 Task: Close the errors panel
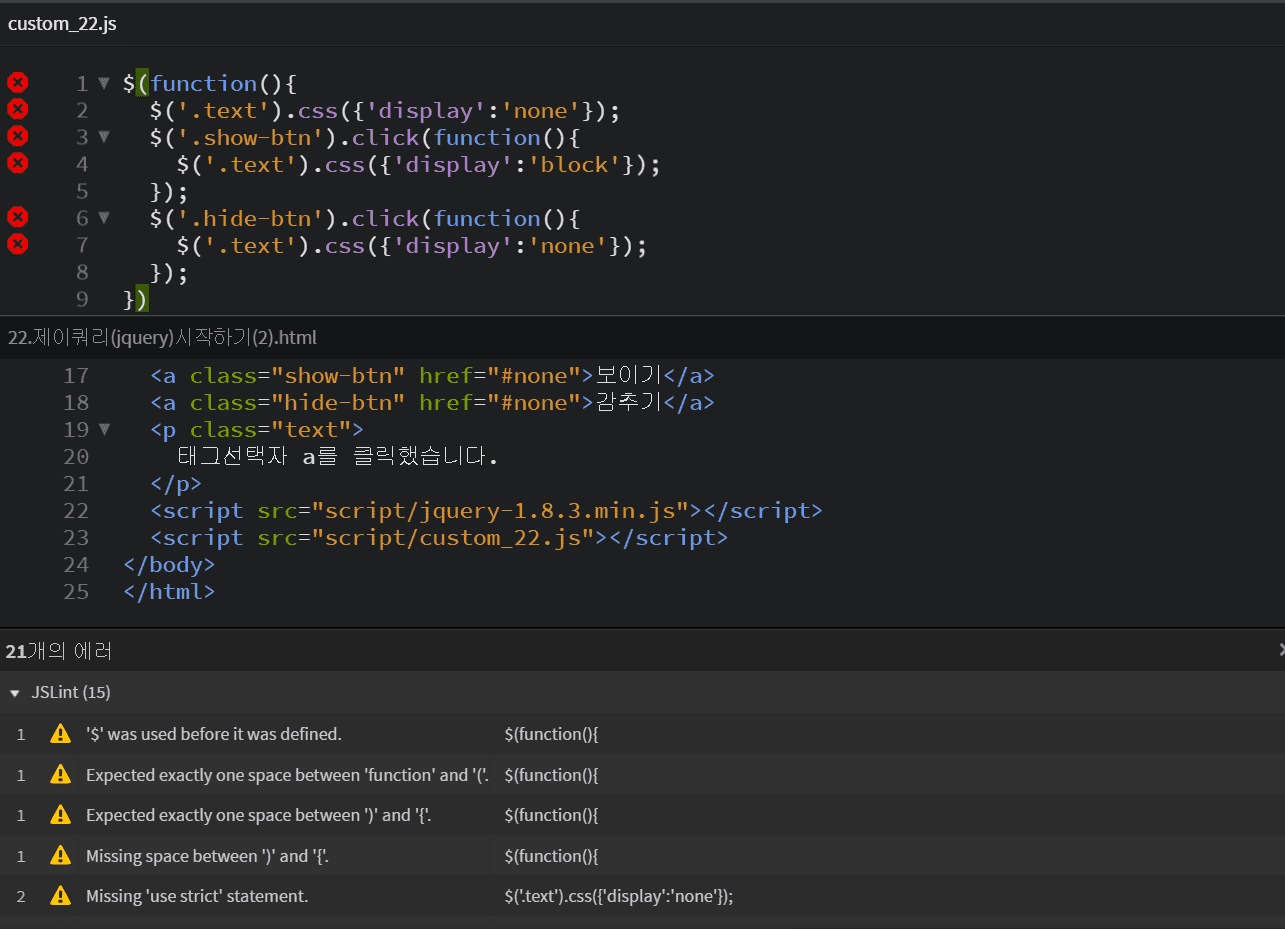(1281, 650)
